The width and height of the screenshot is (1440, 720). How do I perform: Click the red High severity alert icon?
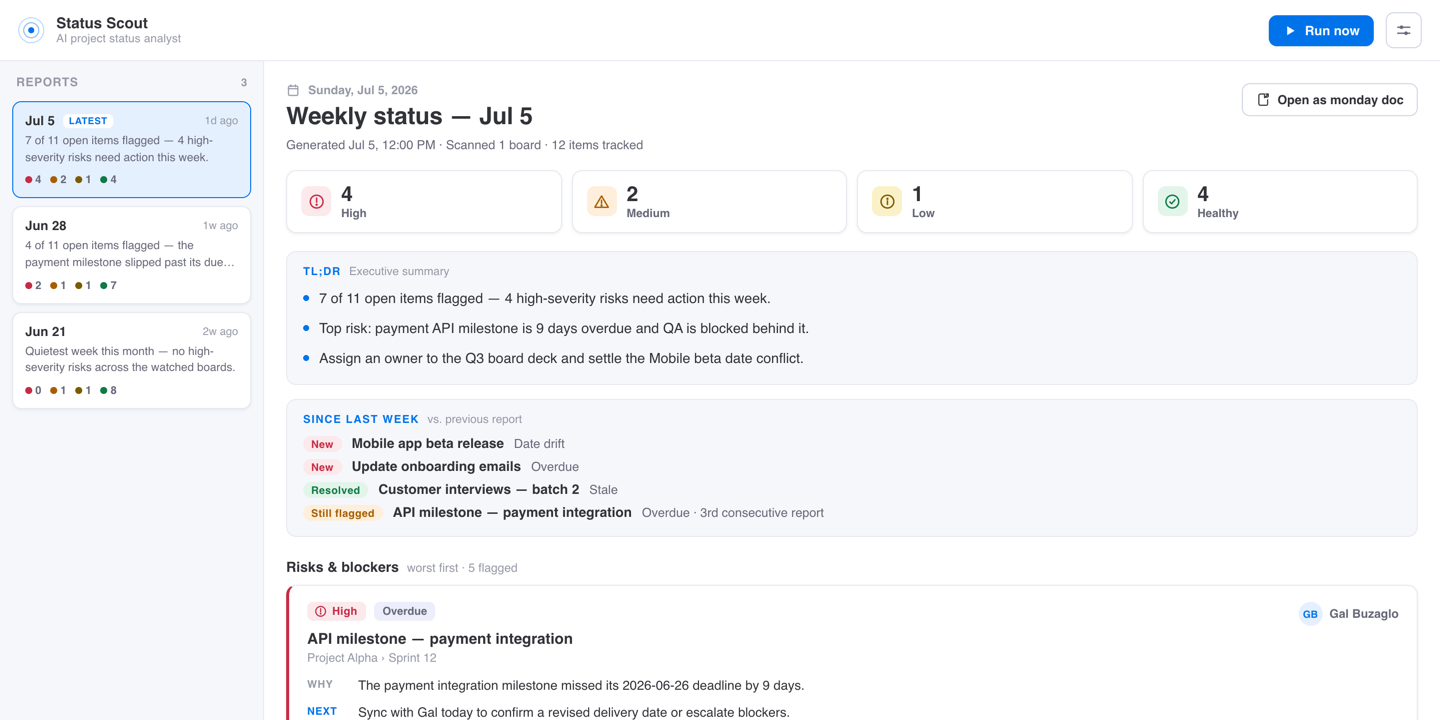316,201
